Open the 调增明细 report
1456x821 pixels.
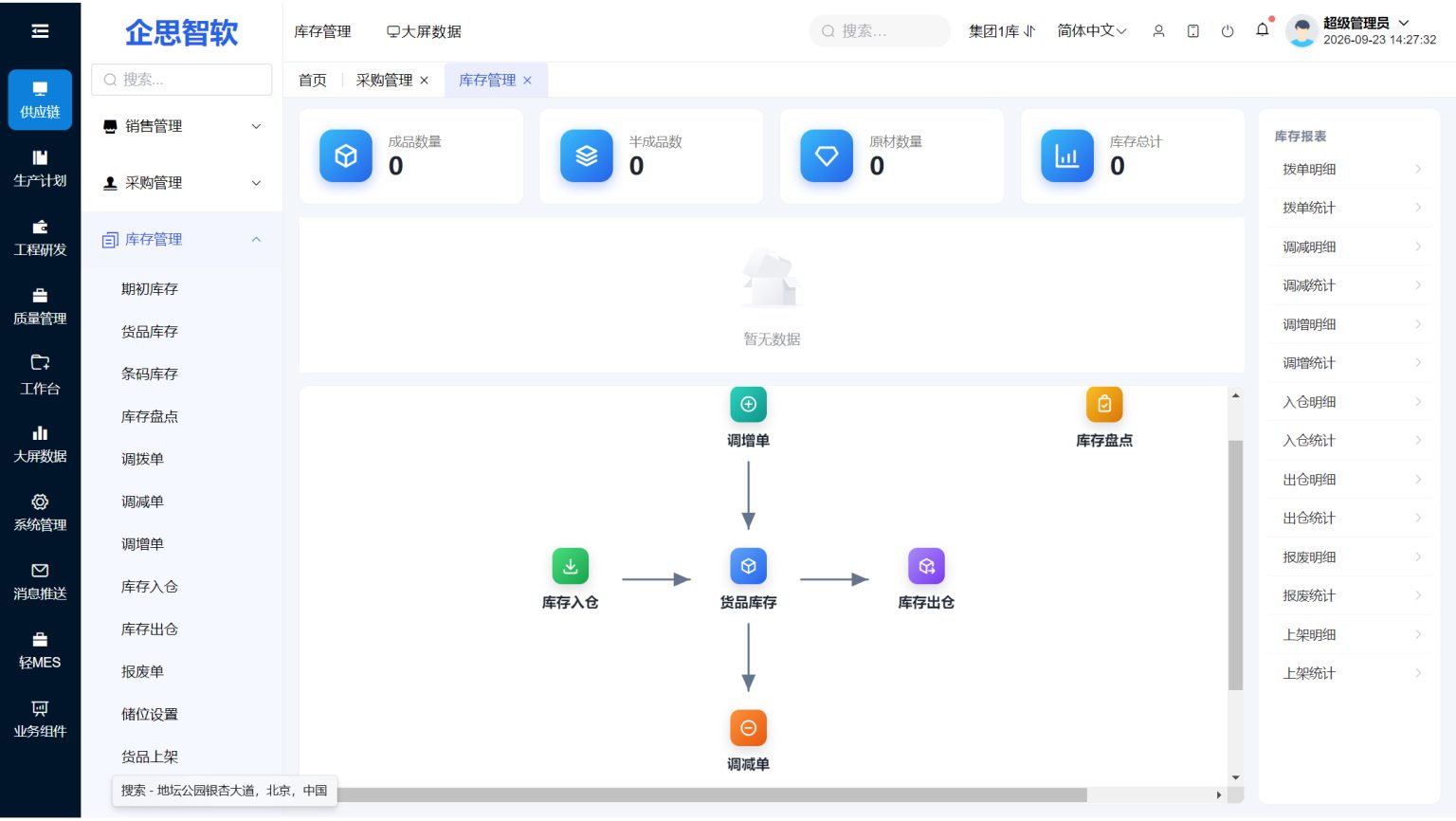[1351, 324]
